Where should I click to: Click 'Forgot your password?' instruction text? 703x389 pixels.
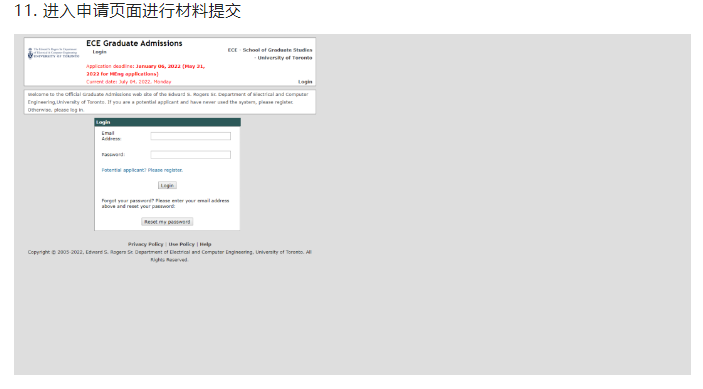pyautogui.click(x=165, y=203)
